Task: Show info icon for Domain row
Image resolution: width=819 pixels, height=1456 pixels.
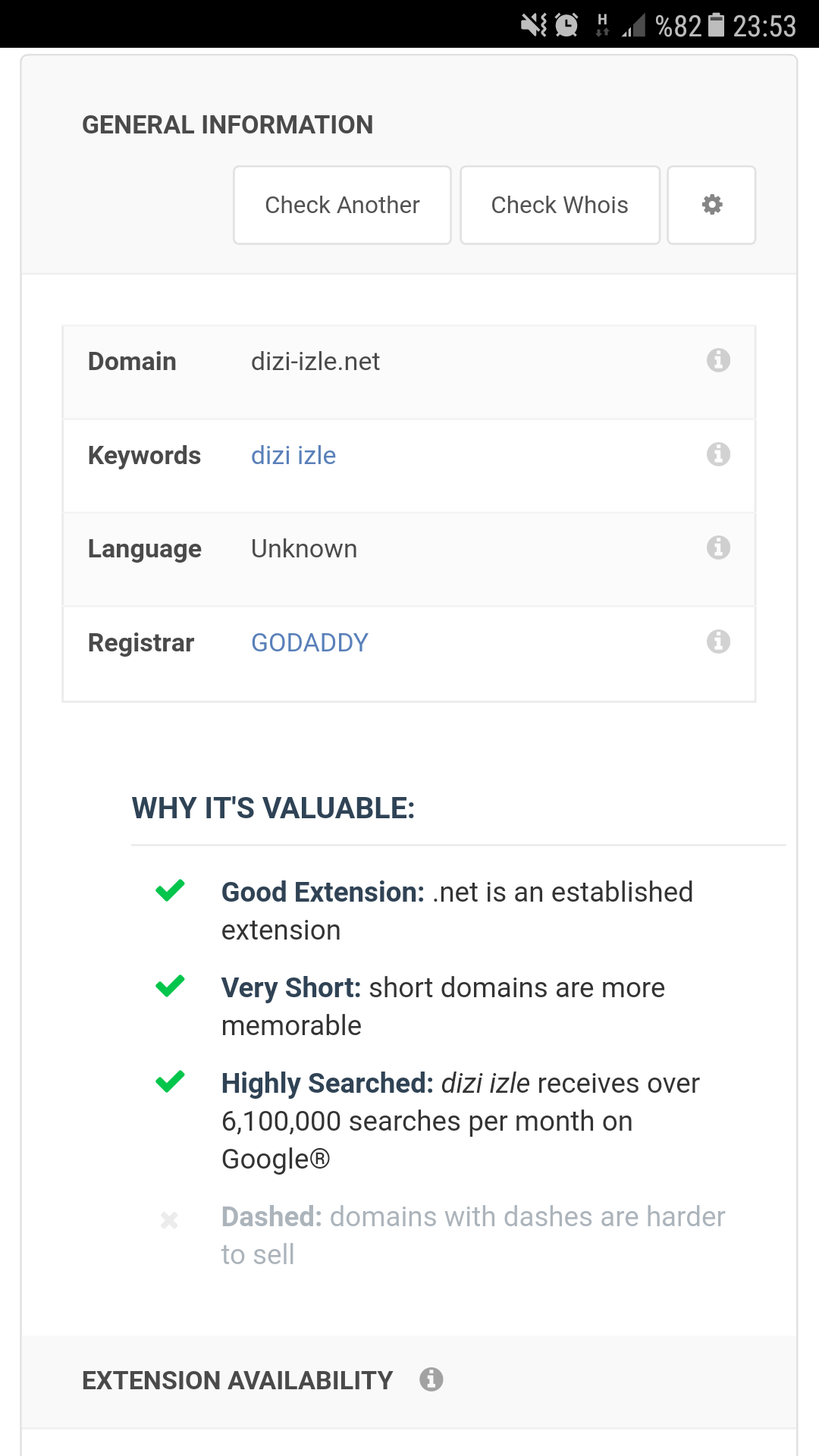Action: pyautogui.click(x=718, y=360)
